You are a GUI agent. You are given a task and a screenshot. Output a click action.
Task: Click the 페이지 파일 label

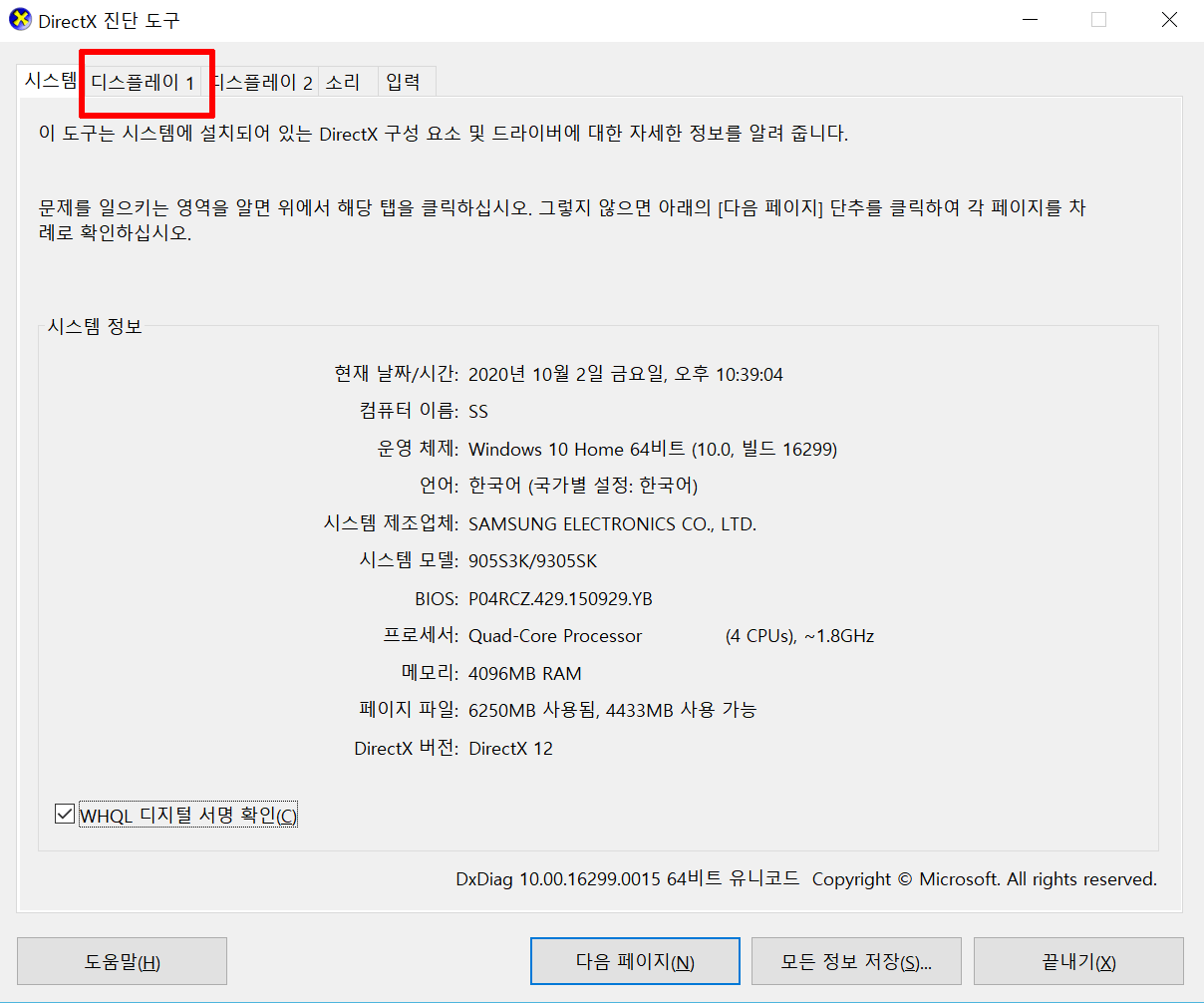click(410, 711)
